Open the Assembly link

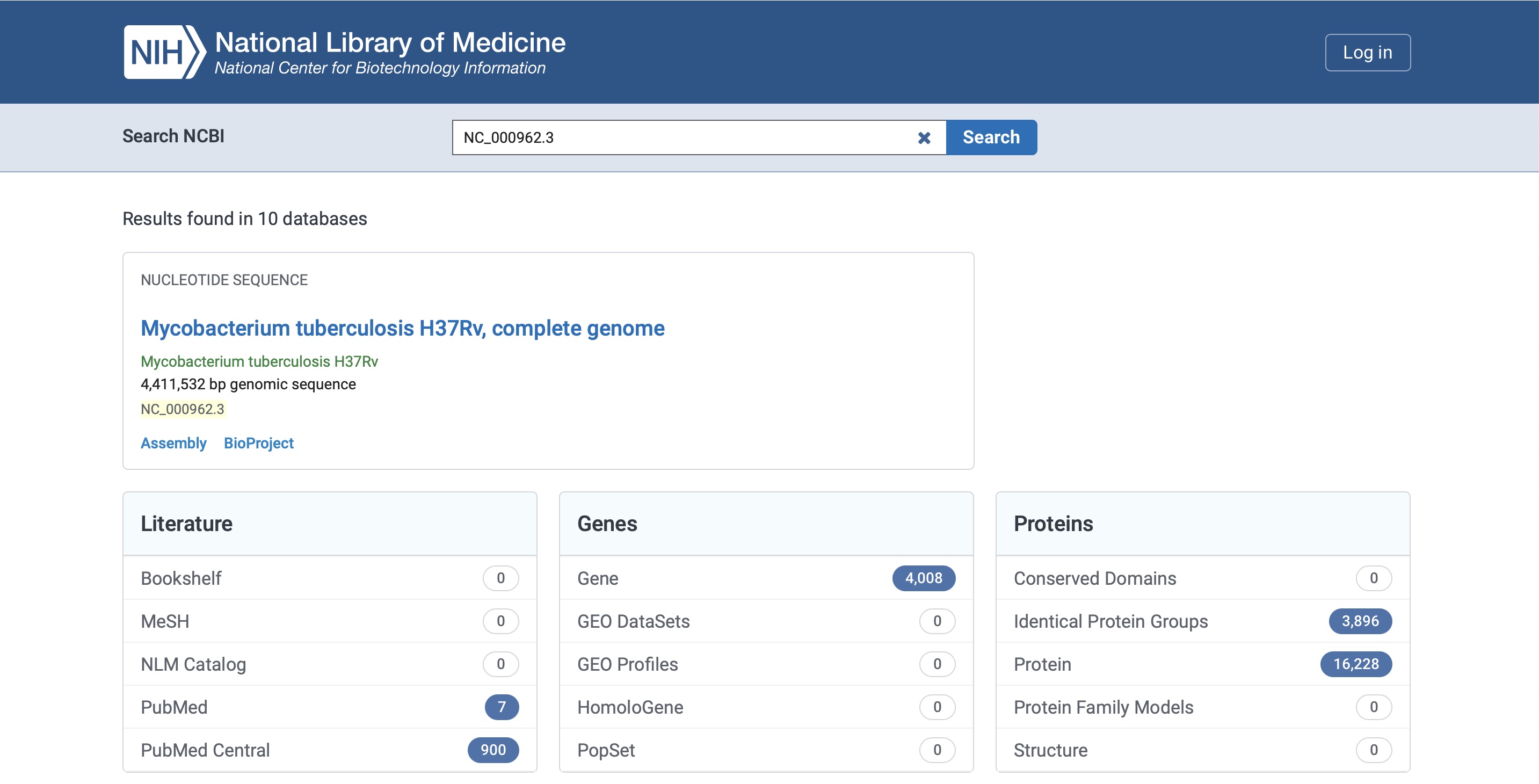coord(173,443)
